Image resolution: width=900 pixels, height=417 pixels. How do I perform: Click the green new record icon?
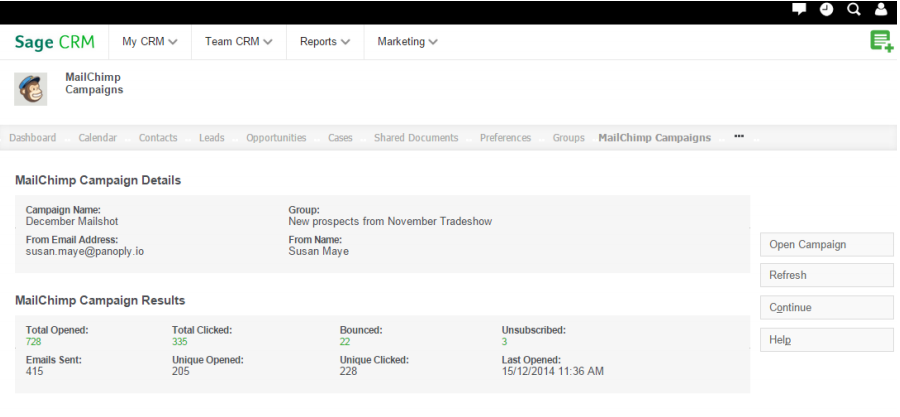click(x=882, y=41)
